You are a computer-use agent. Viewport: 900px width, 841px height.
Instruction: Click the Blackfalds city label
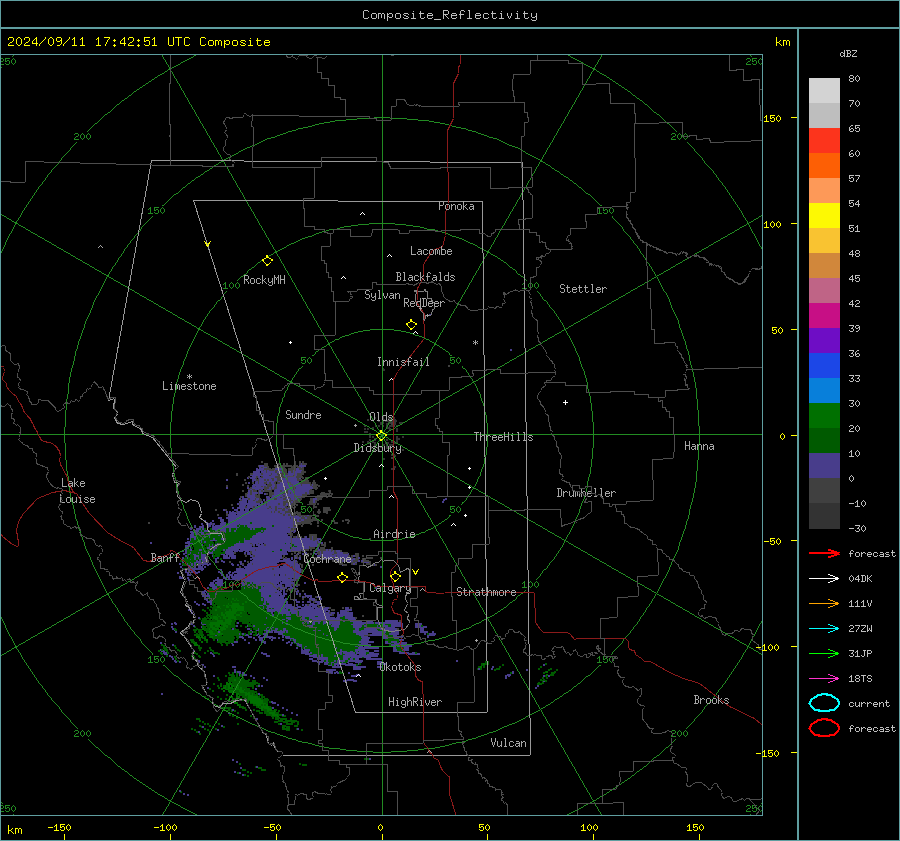tap(425, 277)
